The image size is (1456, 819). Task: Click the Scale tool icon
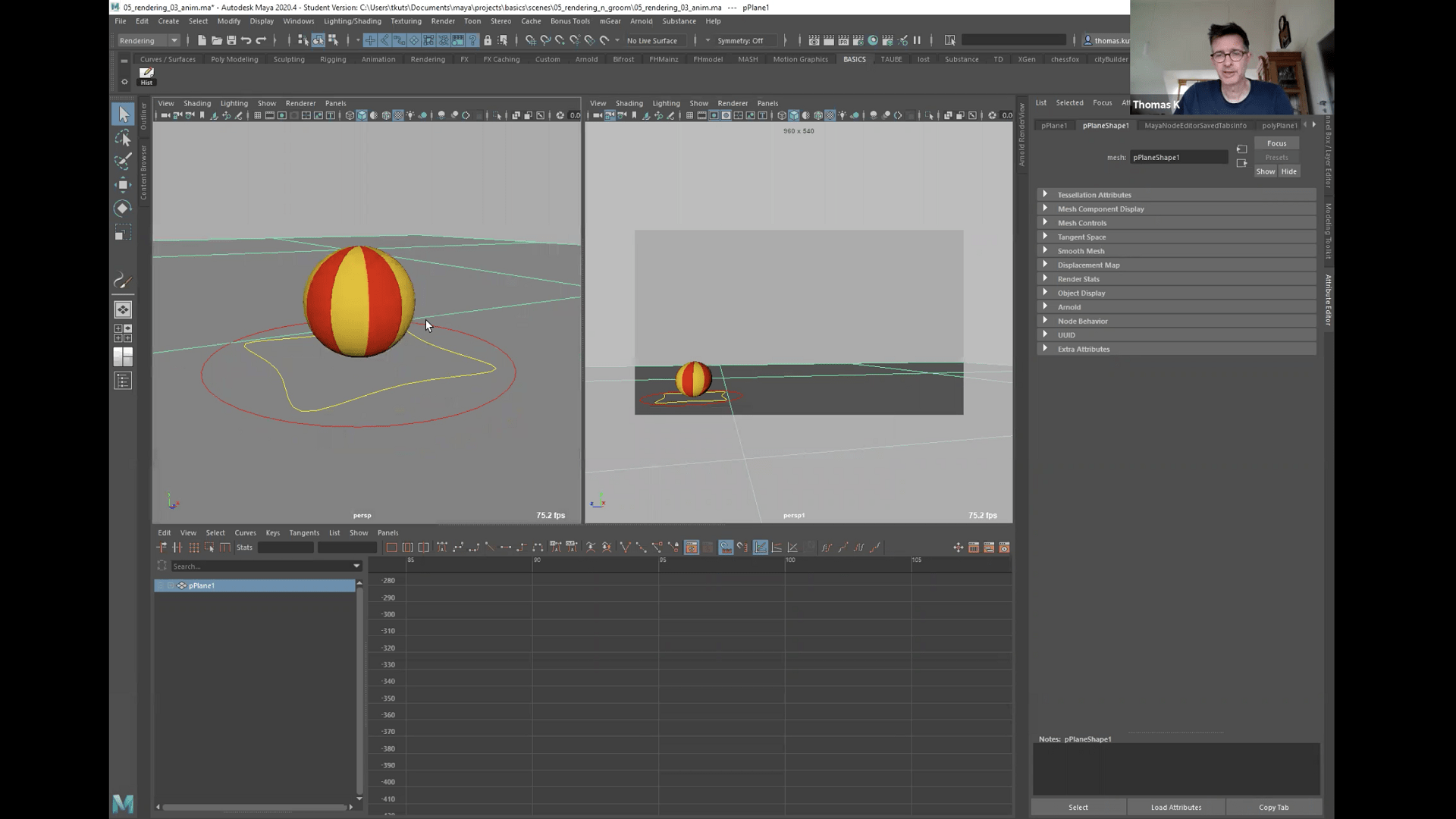click(123, 233)
